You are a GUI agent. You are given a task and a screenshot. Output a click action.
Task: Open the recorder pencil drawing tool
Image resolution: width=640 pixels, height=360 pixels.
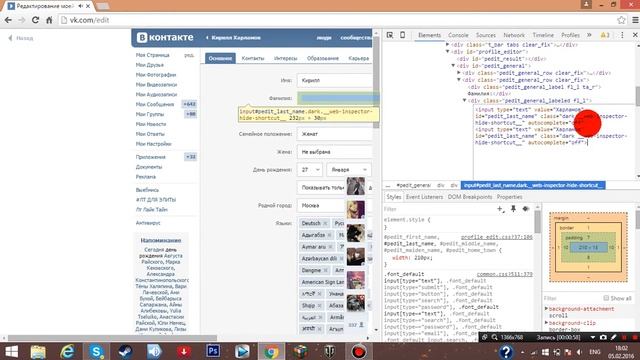[x=613, y=338]
